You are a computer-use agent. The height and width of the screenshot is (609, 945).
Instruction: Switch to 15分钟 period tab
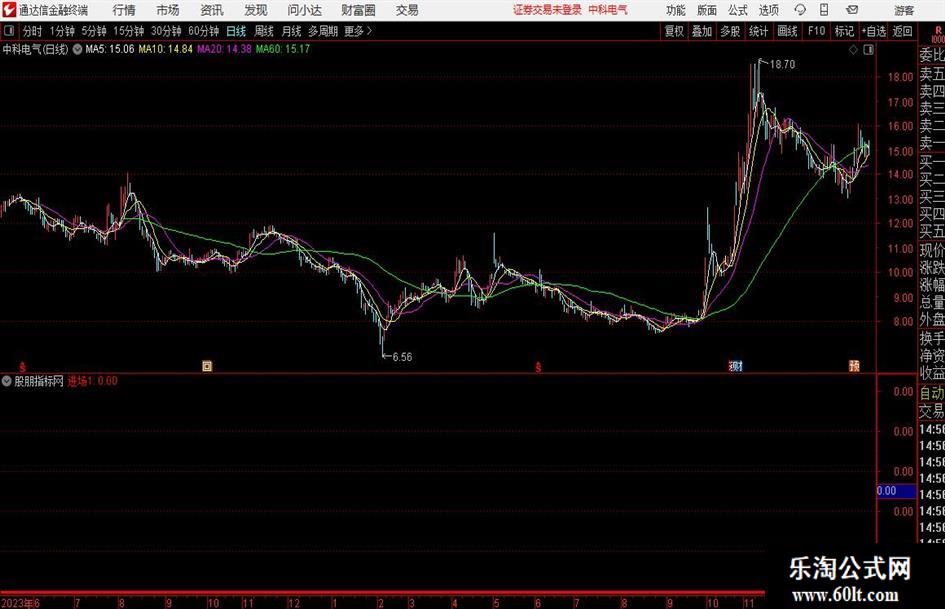pos(128,31)
